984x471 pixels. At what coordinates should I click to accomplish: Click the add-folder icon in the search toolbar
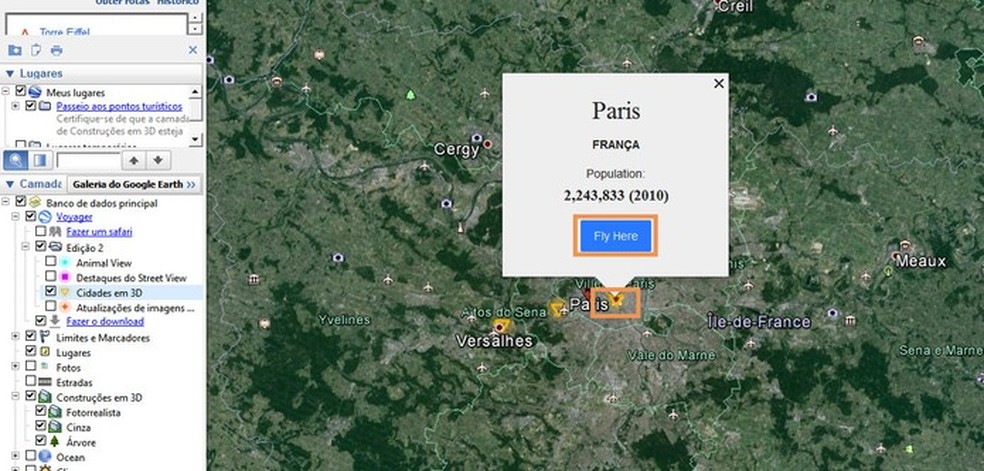pos(14,51)
